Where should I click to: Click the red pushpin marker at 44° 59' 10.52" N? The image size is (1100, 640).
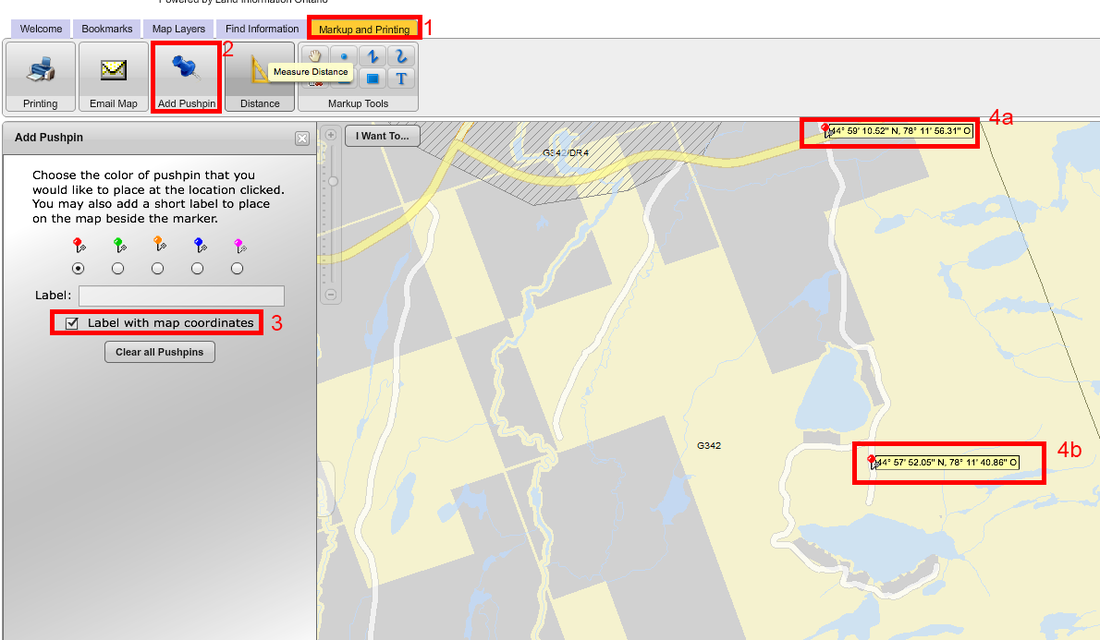826,130
